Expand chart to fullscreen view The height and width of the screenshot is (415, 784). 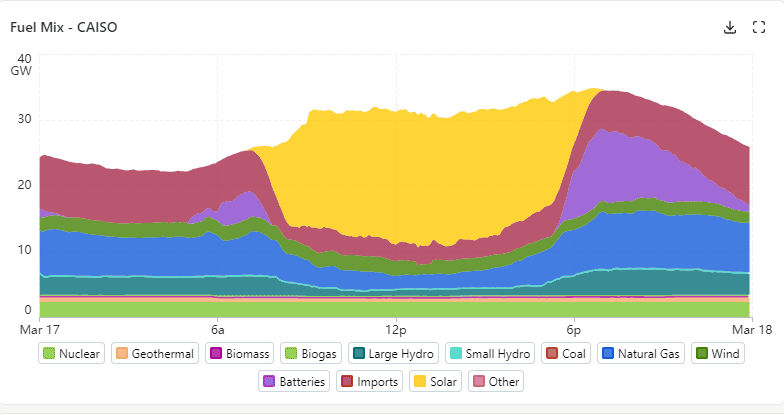point(758,27)
